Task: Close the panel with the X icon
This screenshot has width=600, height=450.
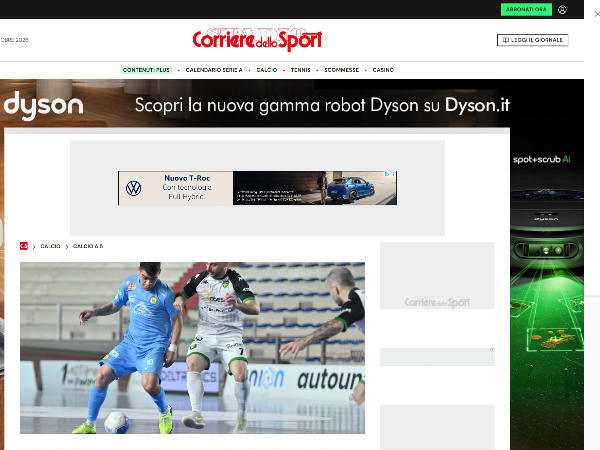Action: tap(597, 14)
